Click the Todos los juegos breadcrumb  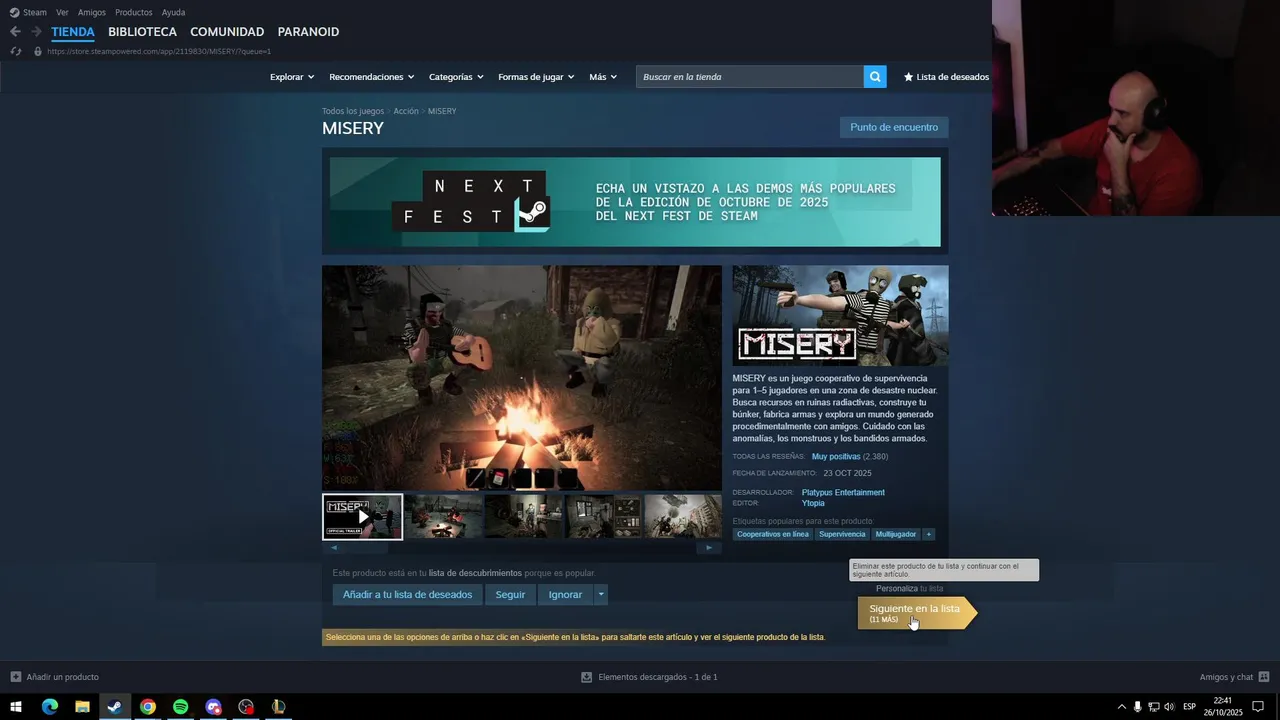(353, 111)
